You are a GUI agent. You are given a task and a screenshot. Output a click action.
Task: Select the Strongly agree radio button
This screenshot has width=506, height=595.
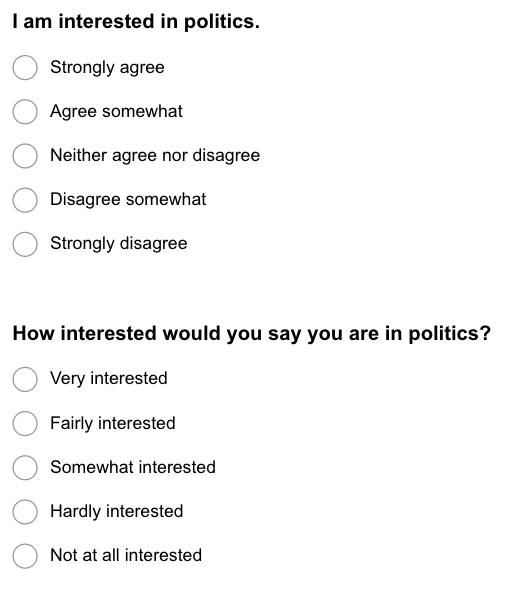tap(25, 68)
